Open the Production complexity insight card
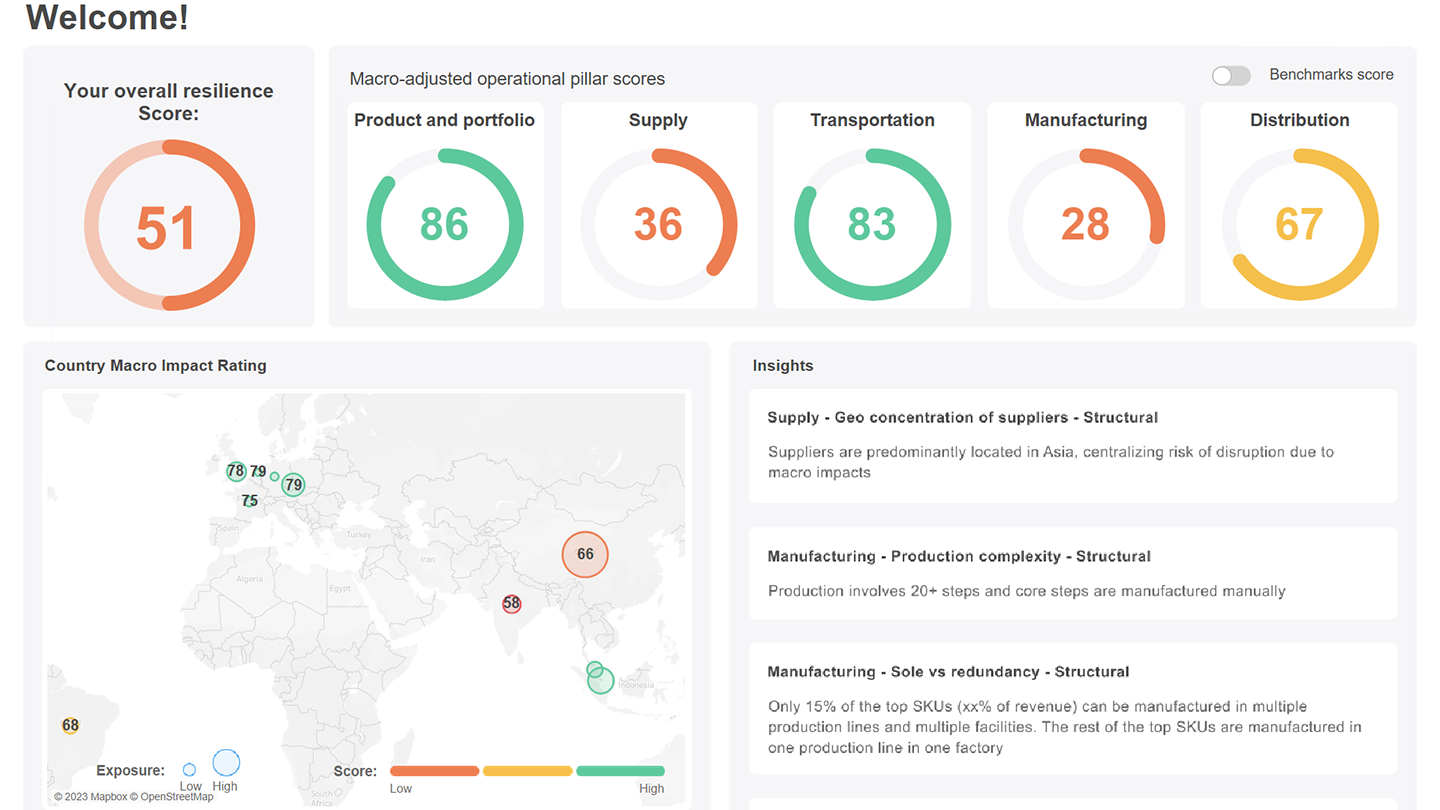This screenshot has width=1440, height=810. [1072, 573]
